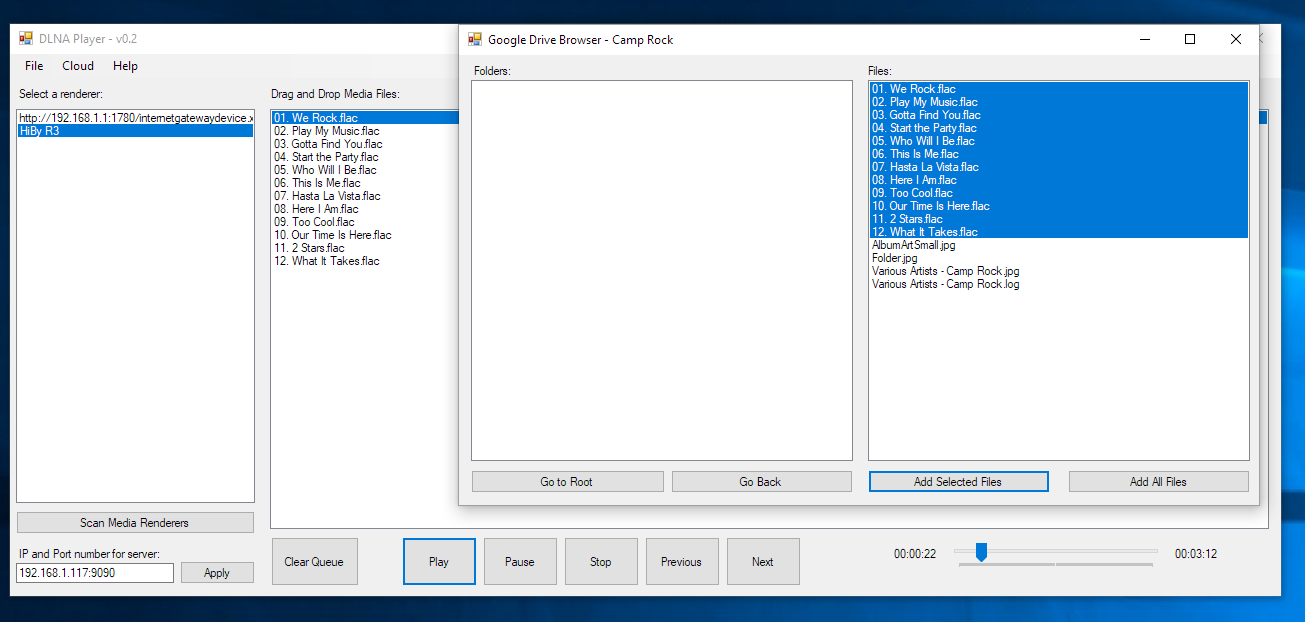Select Folder.jpg in Files list
The image size is (1305, 622).
(1059, 258)
